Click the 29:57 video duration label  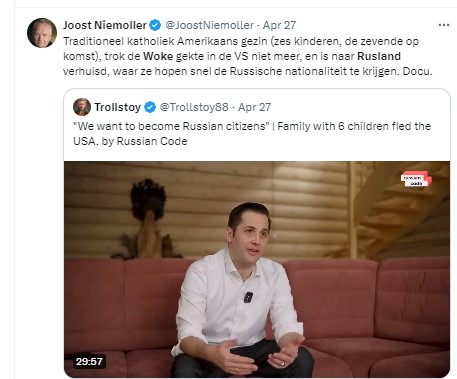pyautogui.click(x=89, y=361)
